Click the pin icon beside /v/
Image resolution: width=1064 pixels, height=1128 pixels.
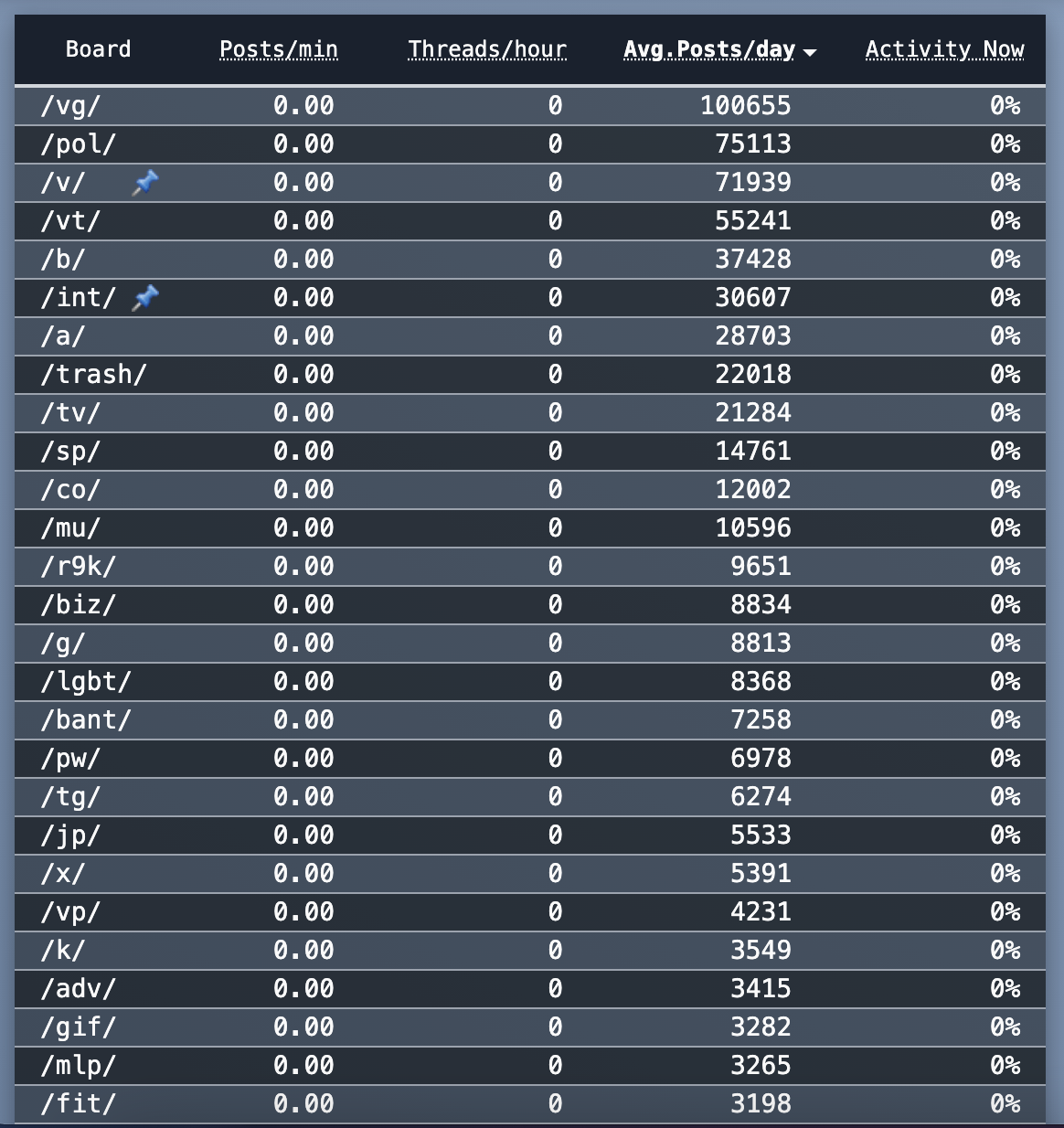(x=144, y=183)
